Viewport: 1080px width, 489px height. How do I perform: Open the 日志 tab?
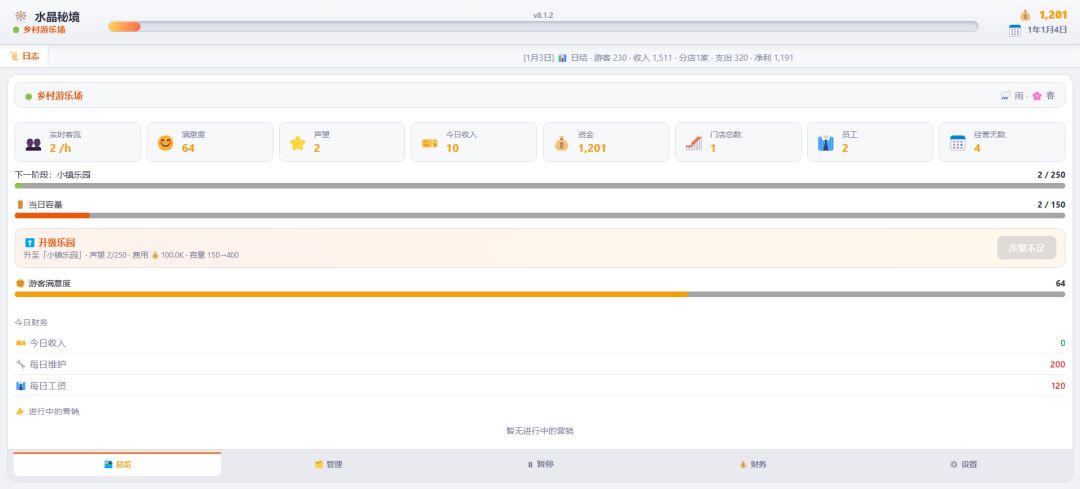tap(25, 57)
